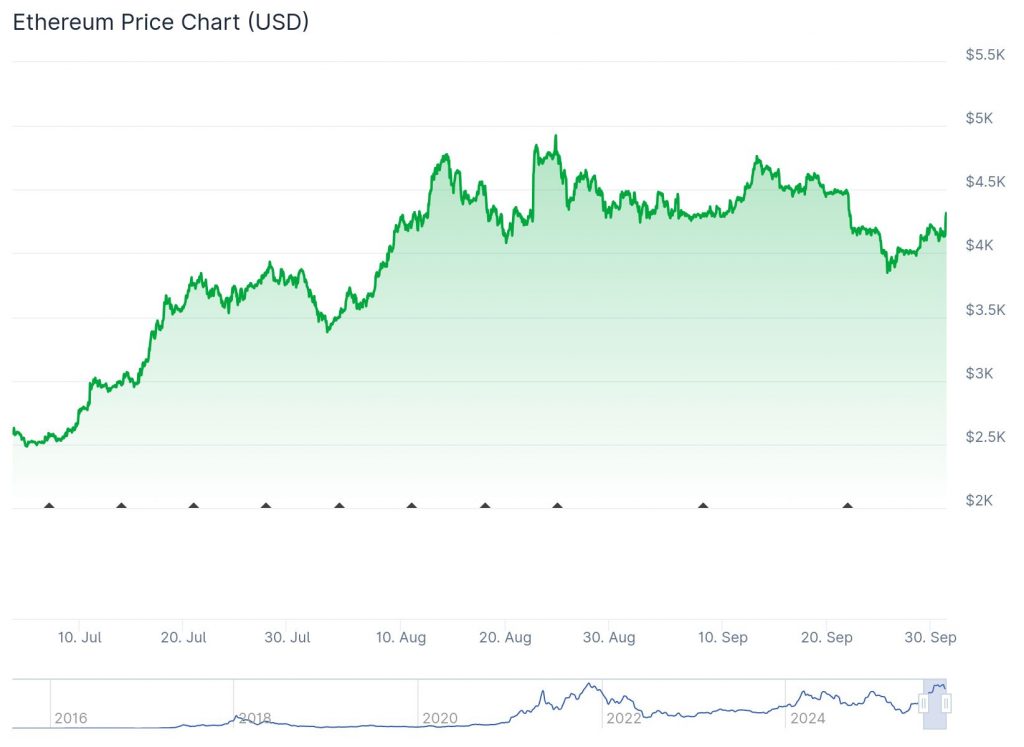Click 2016 in the navigator timeline

pos(70,718)
